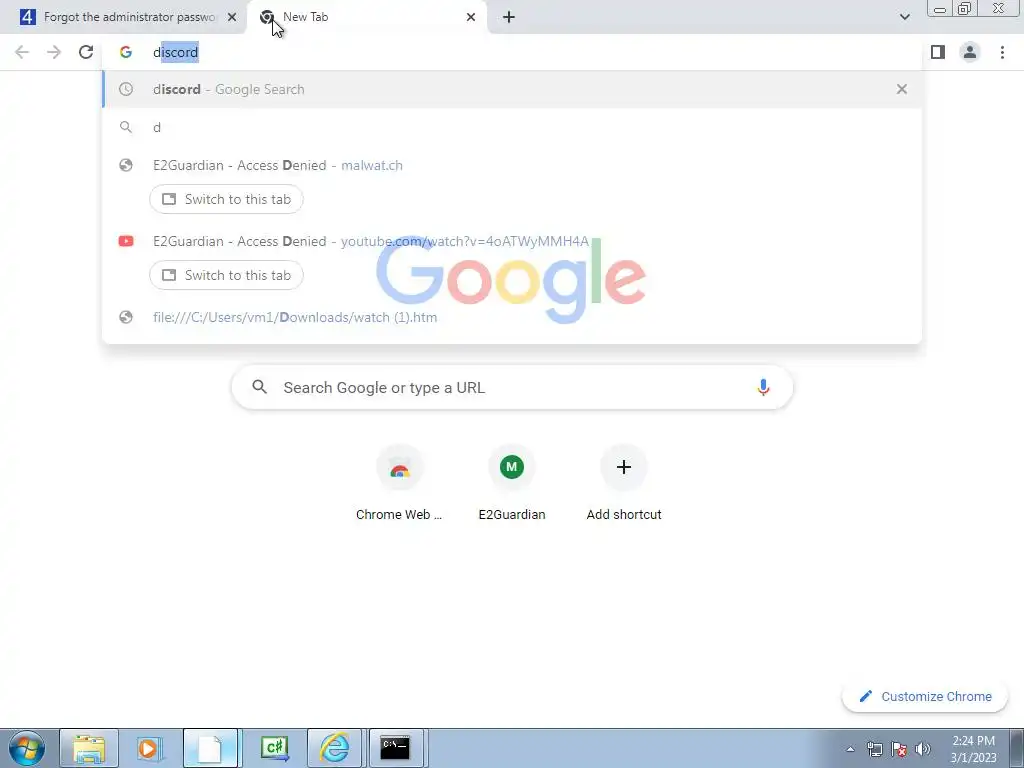Image resolution: width=1024 pixels, height=768 pixels.
Task: Select the youtube.com Access Denied suggestion
Action: [x=512, y=241]
